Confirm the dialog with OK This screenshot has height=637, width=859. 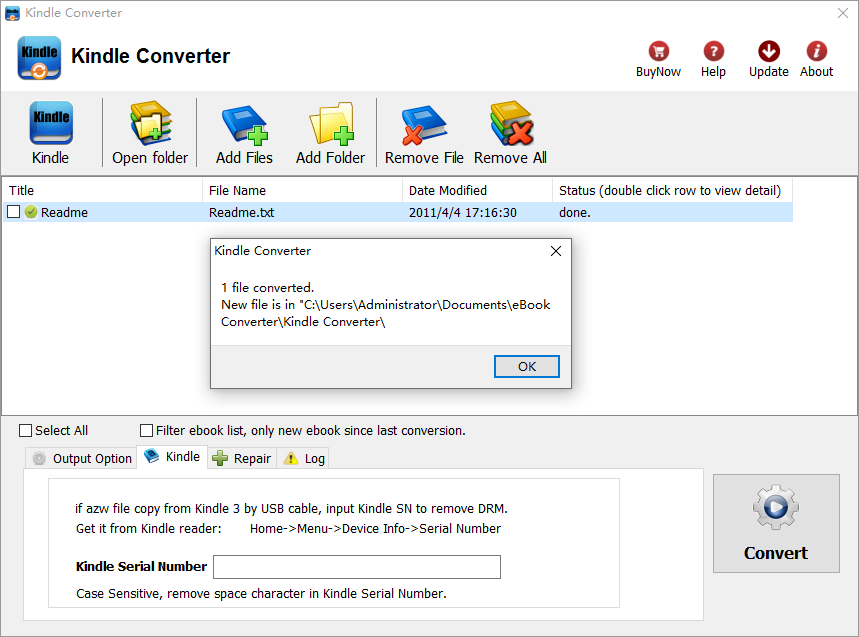526,366
